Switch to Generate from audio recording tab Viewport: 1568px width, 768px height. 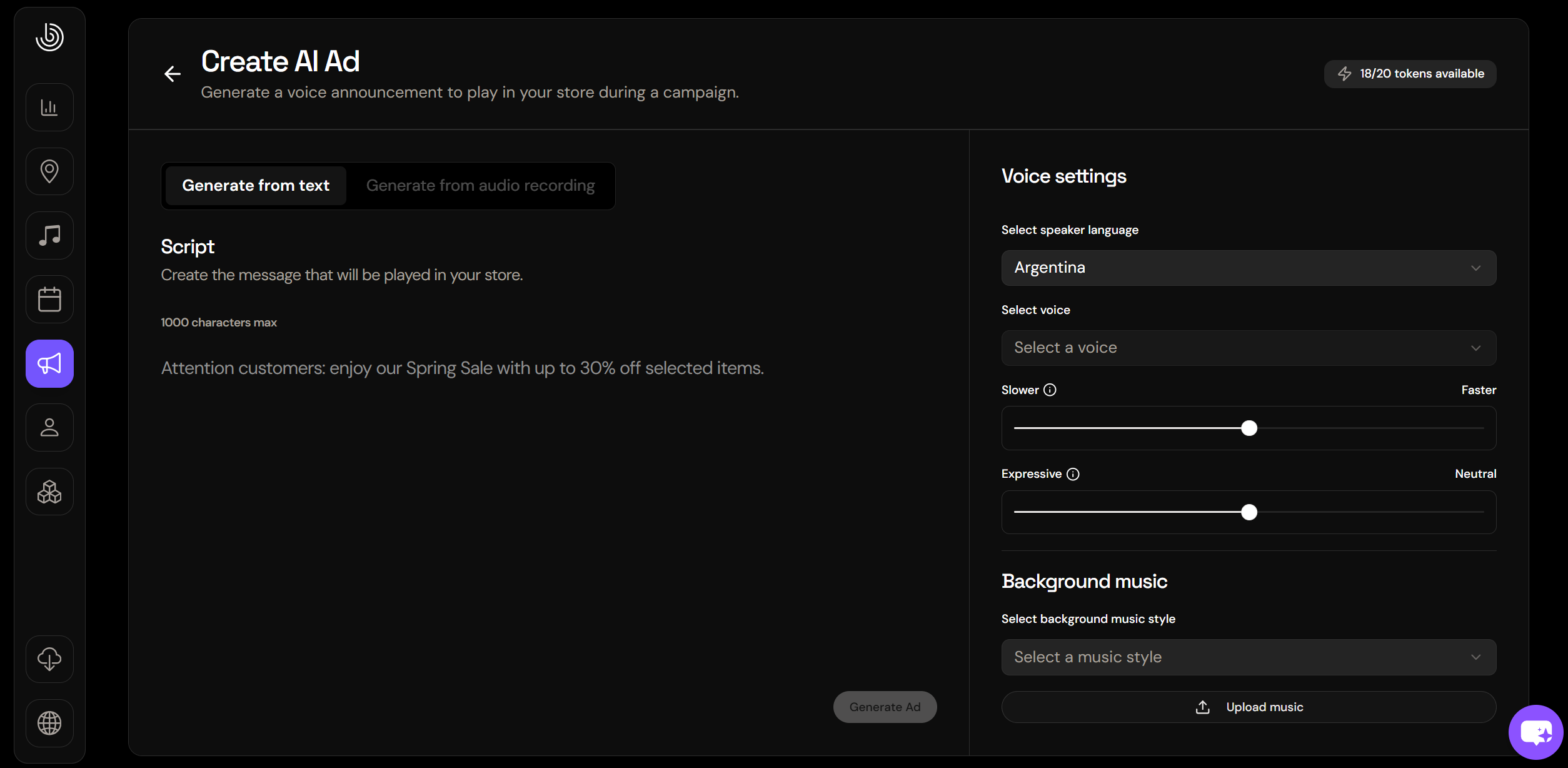(480, 186)
